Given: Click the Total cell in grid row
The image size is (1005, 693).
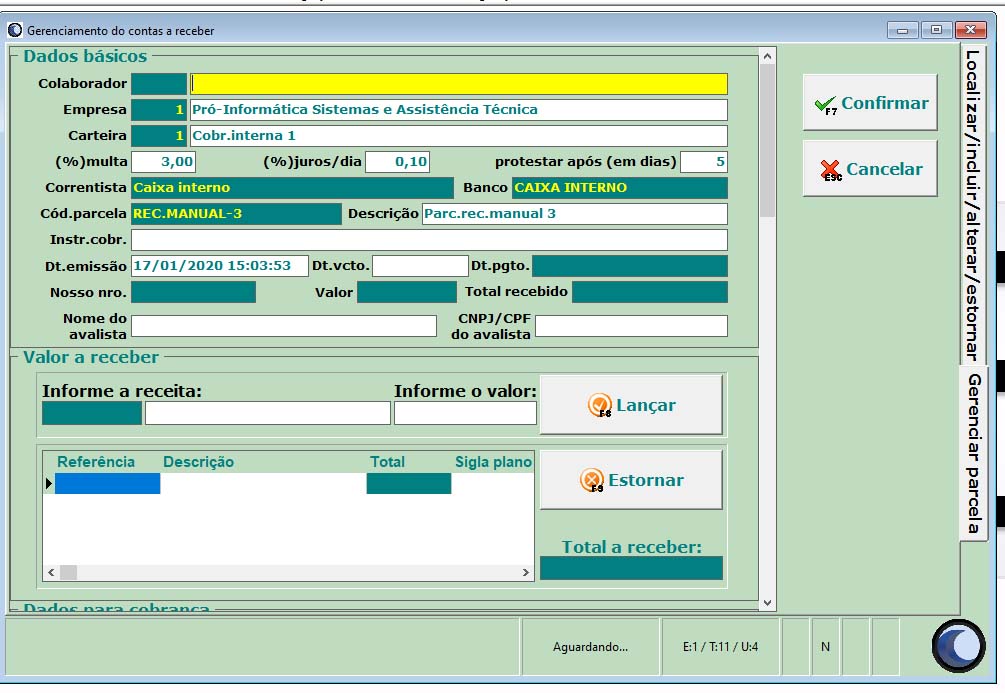Looking at the screenshot, I should (x=409, y=483).
